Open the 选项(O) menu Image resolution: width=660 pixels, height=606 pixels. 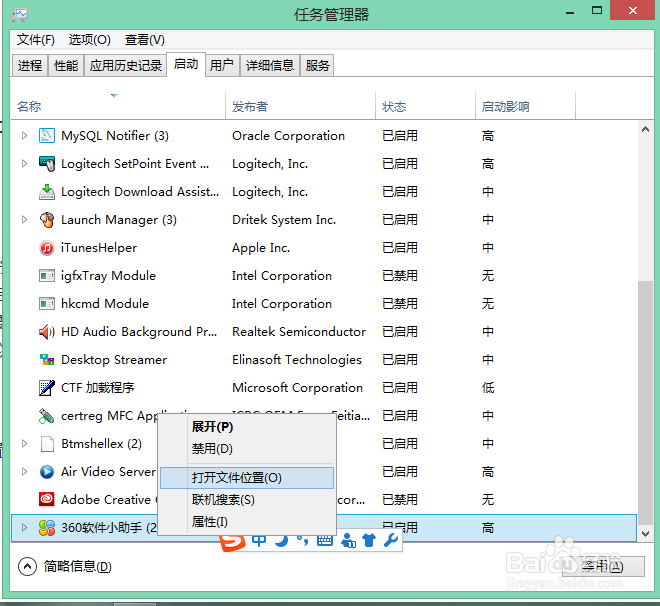click(90, 40)
